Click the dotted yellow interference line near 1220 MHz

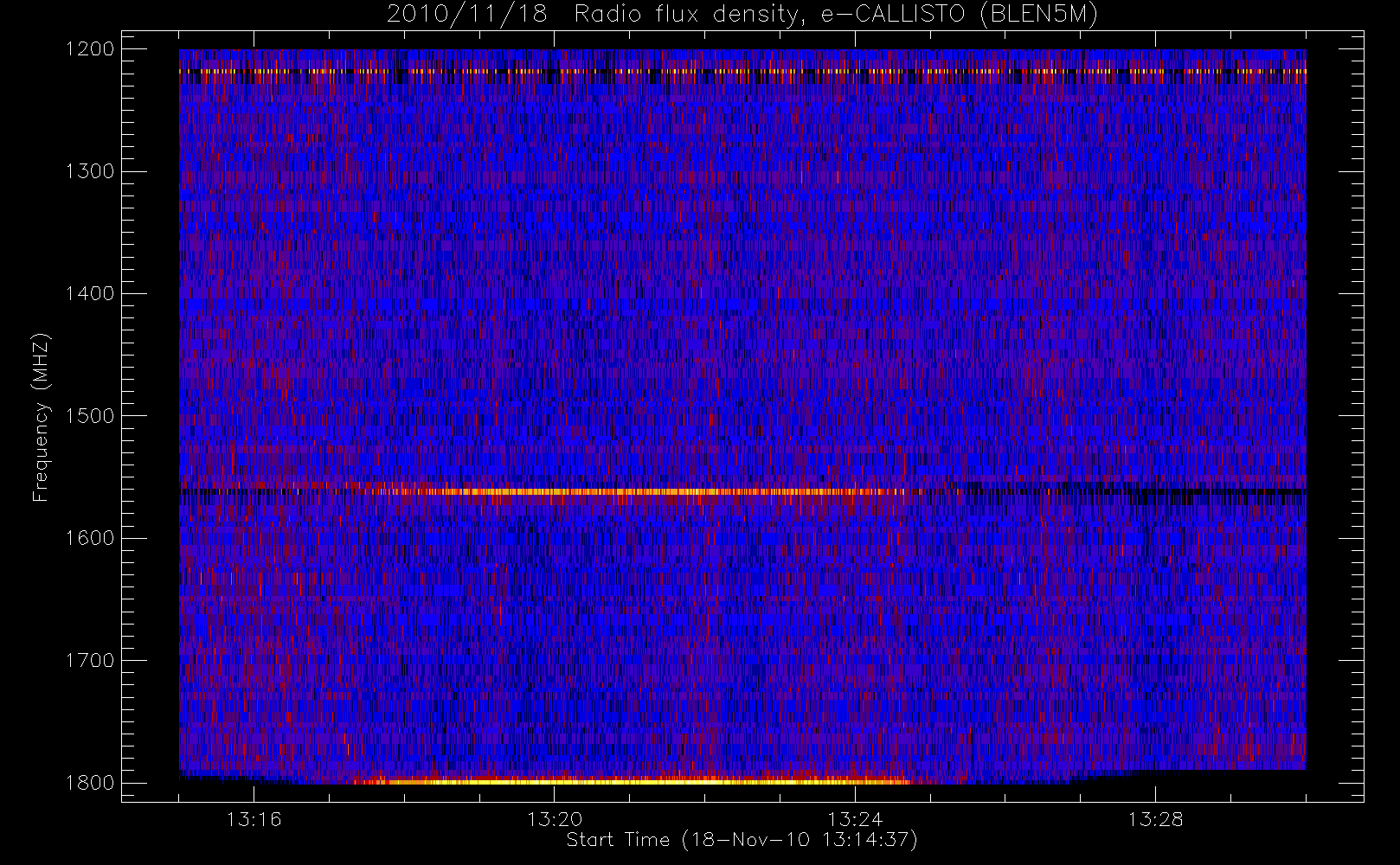(x=742, y=71)
